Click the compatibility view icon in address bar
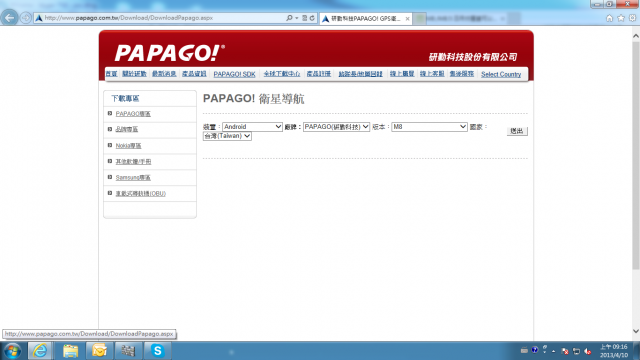 pyautogui.click(x=304, y=18)
